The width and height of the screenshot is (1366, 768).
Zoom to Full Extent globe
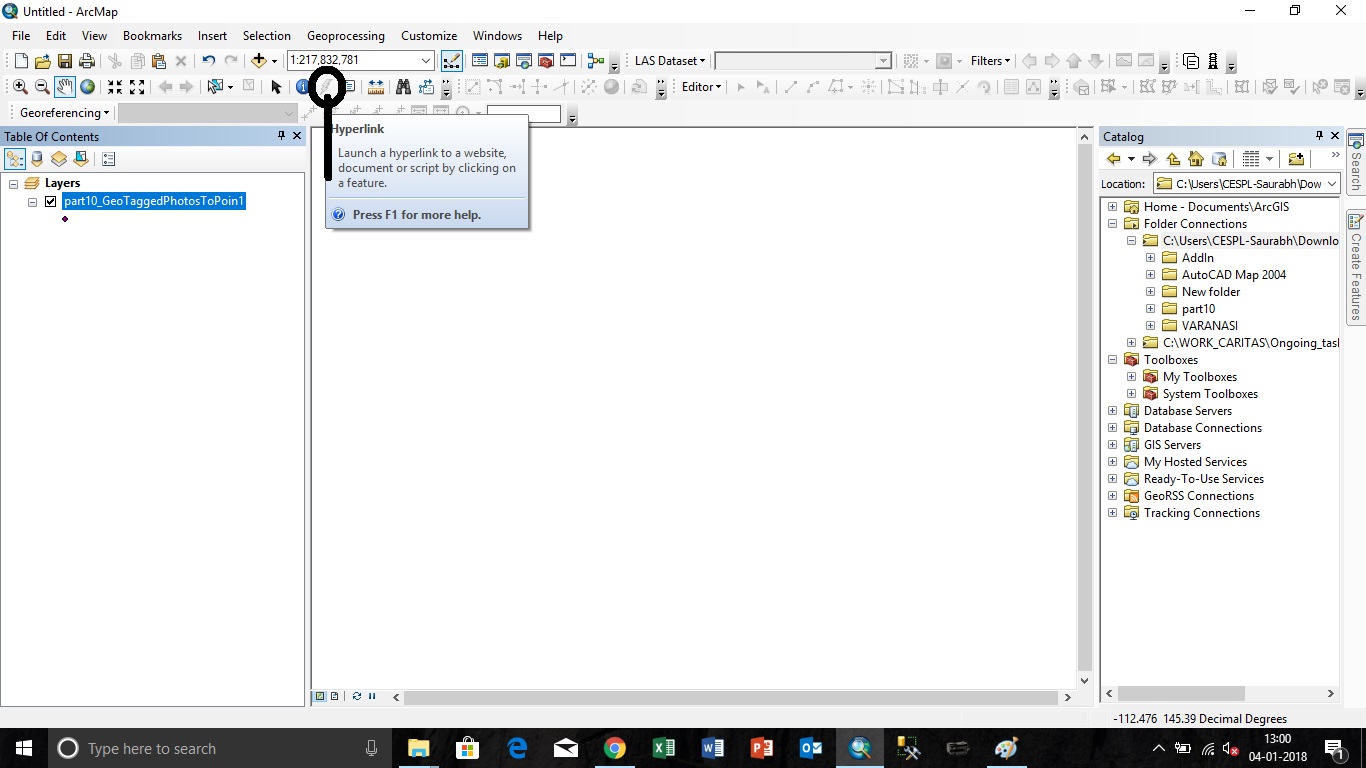tap(88, 87)
